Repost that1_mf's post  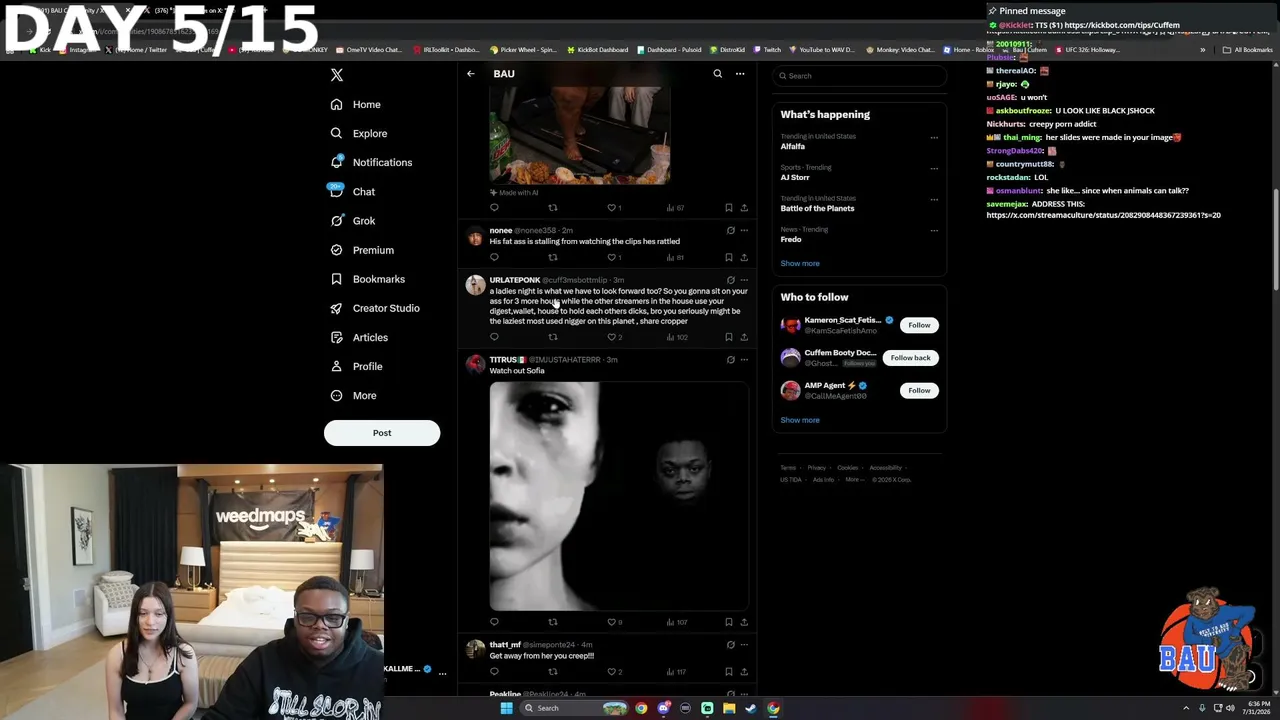[x=553, y=672]
